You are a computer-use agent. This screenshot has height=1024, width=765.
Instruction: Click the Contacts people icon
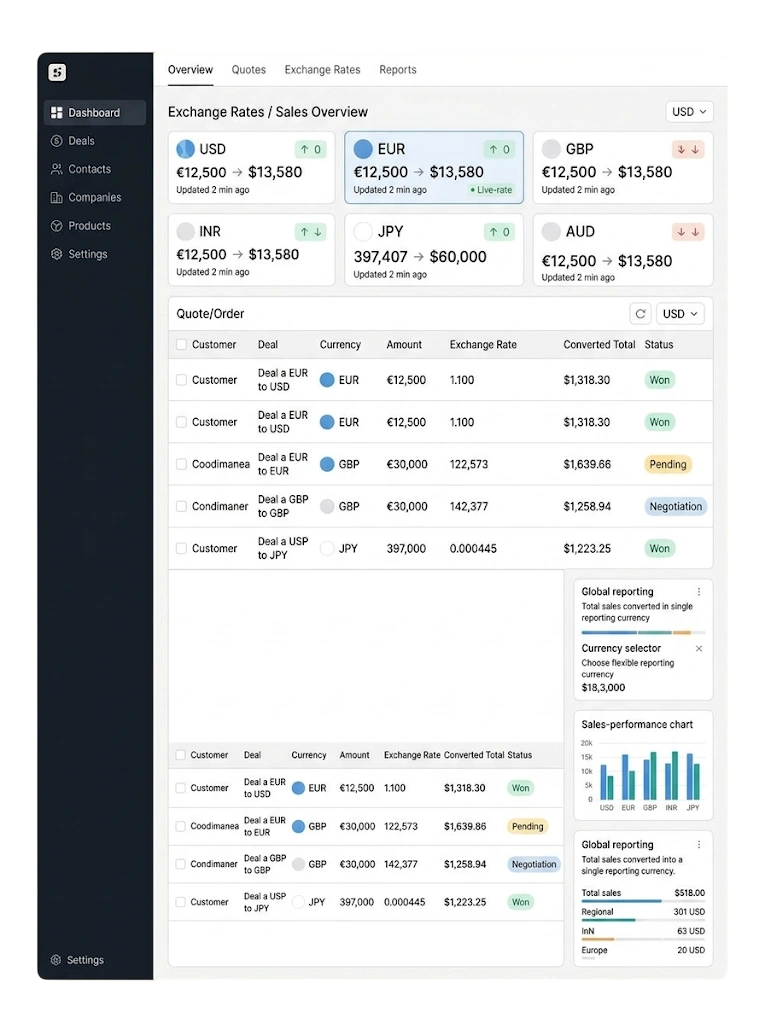[57, 169]
